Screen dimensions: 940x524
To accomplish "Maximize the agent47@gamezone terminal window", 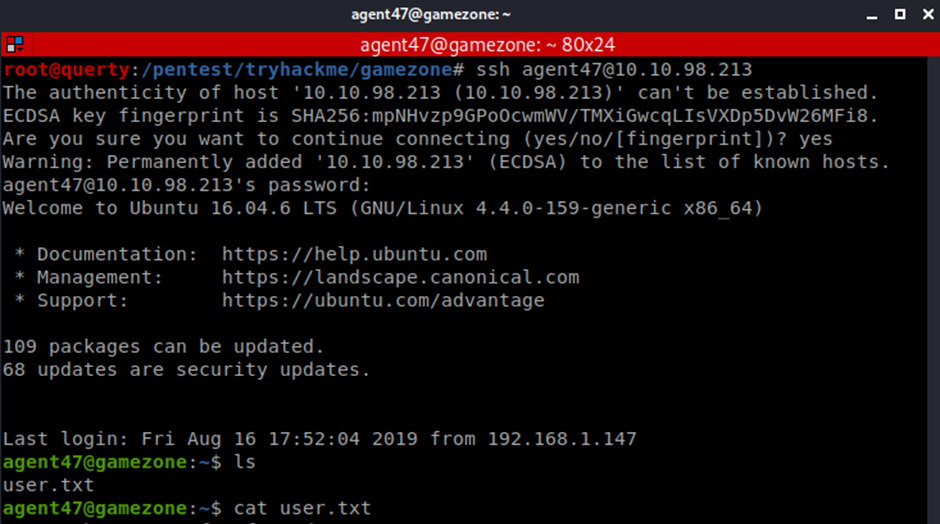I will (900, 14).
